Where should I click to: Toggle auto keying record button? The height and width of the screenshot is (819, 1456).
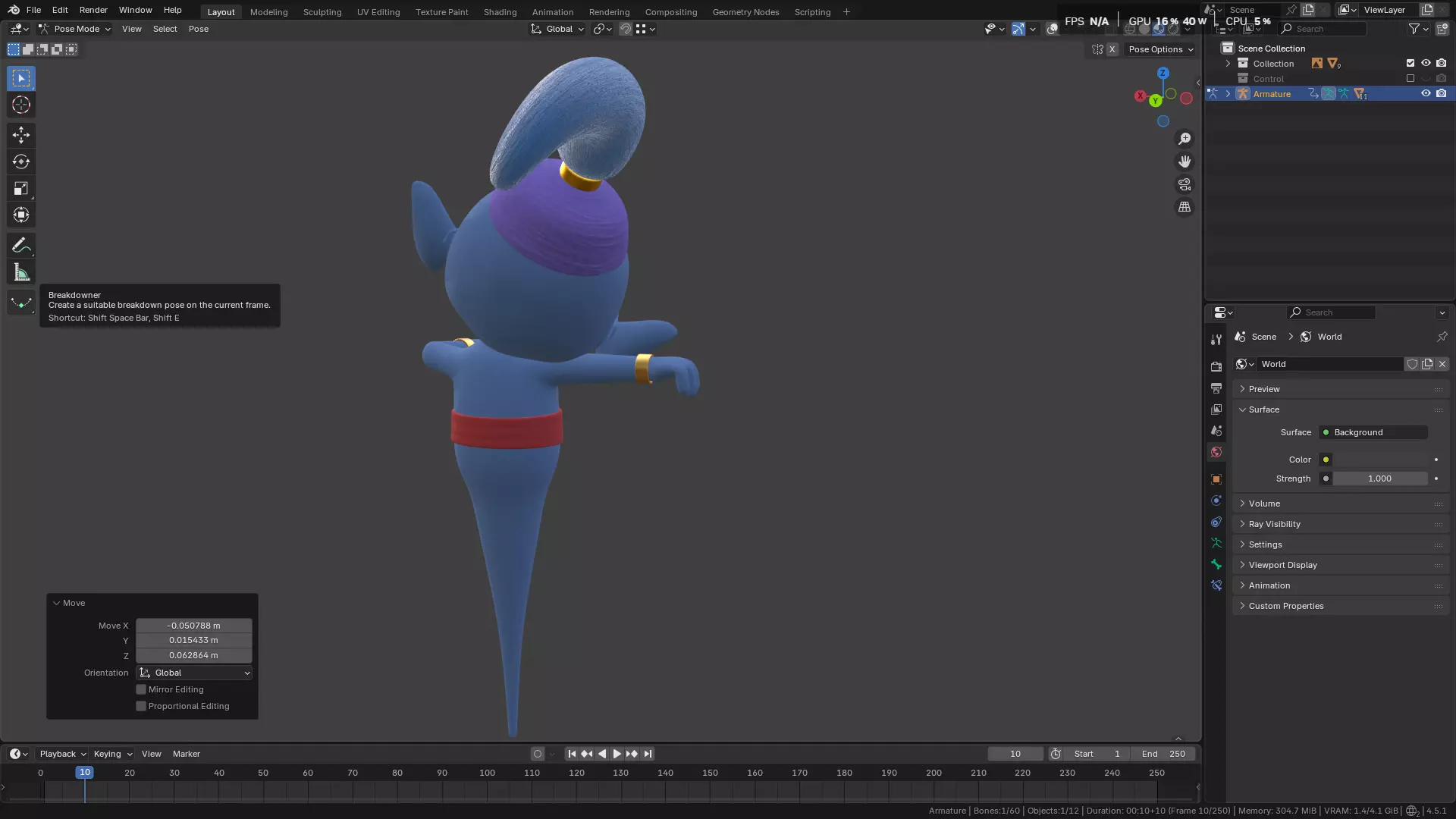[538, 754]
